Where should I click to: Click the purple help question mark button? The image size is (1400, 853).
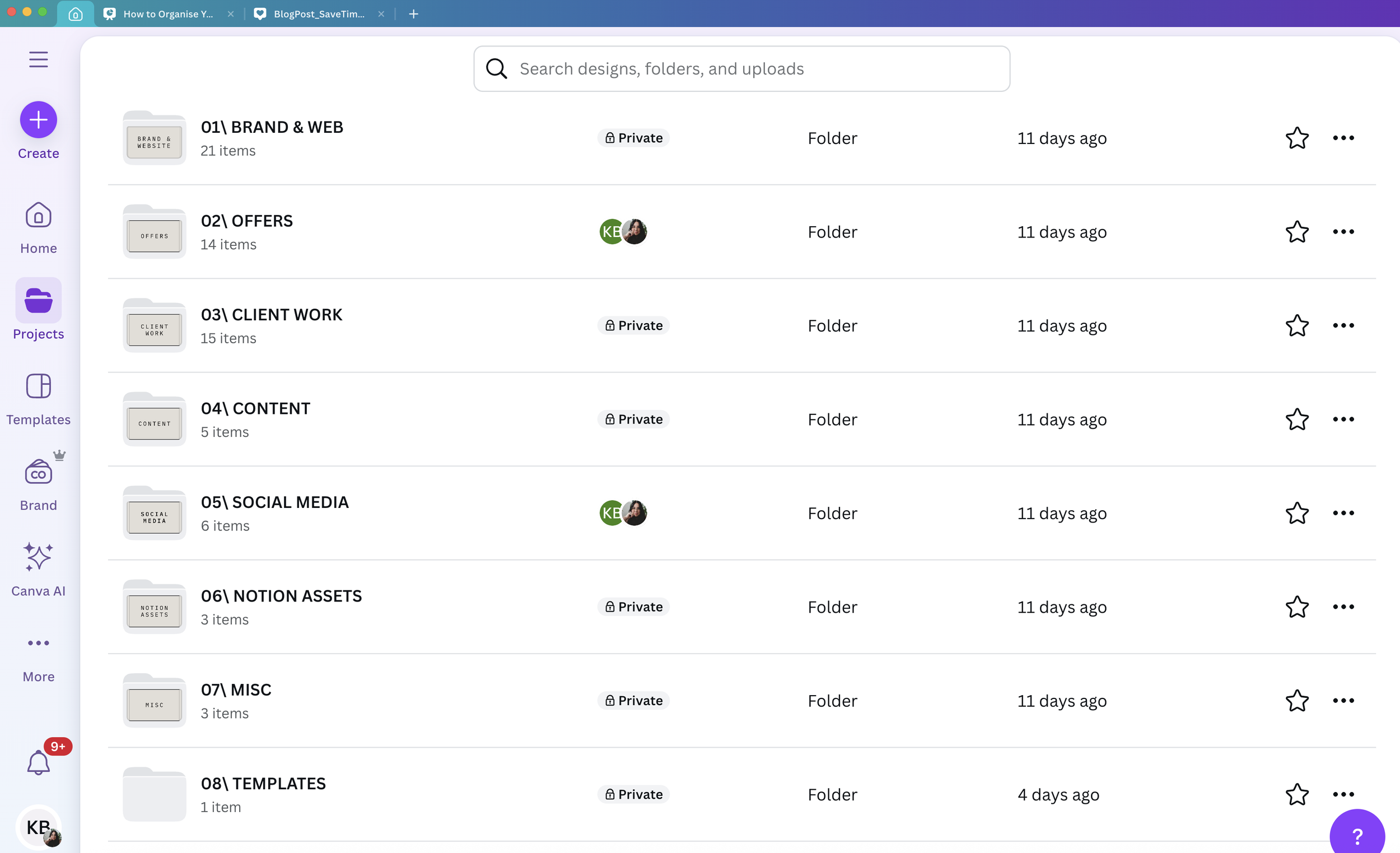1357,836
